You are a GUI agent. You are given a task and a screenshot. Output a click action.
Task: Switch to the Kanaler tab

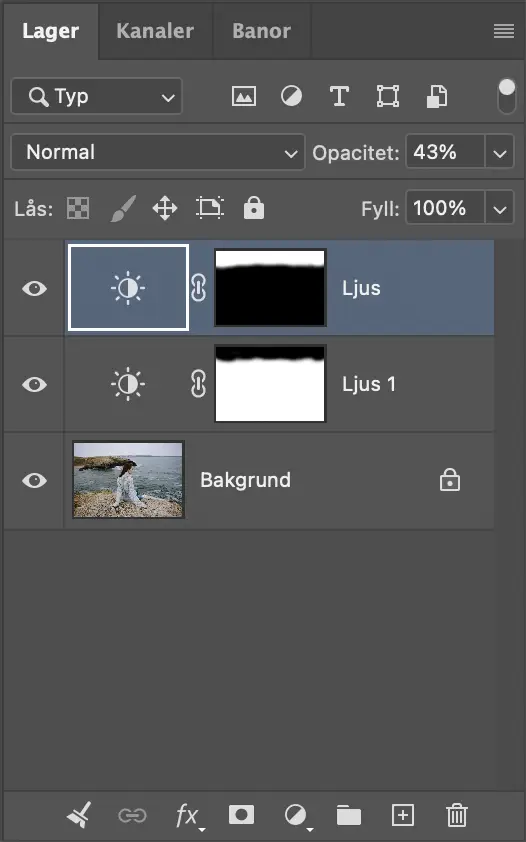(155, 31)
